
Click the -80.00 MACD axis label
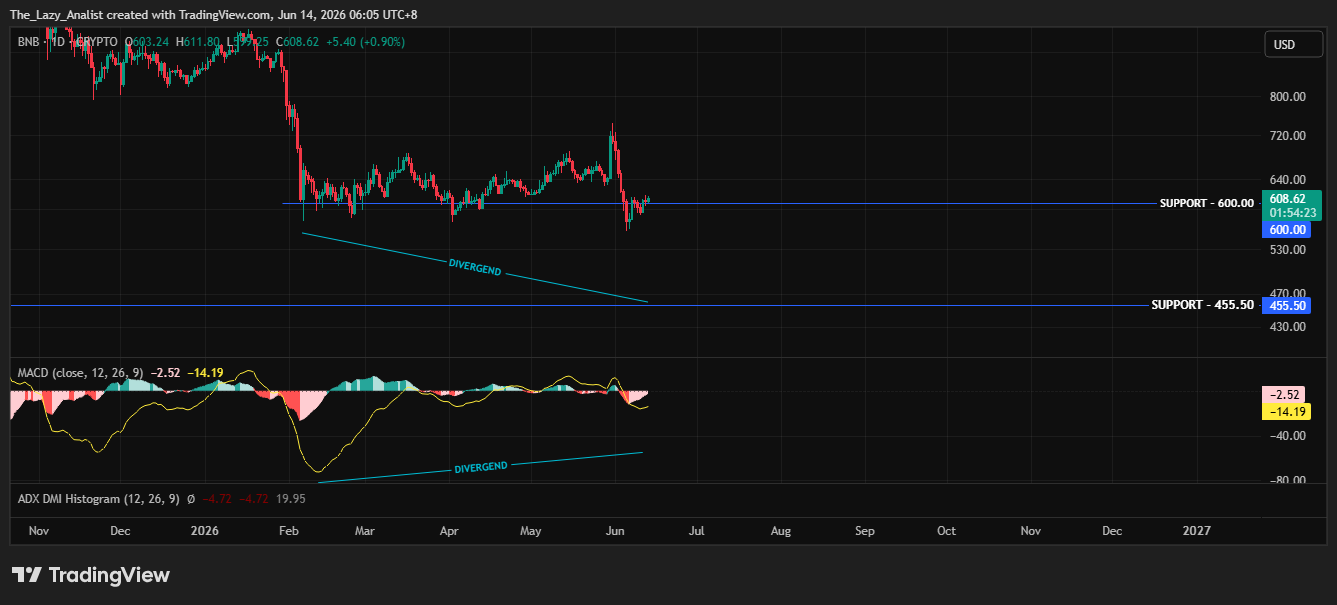point(1286,480)
